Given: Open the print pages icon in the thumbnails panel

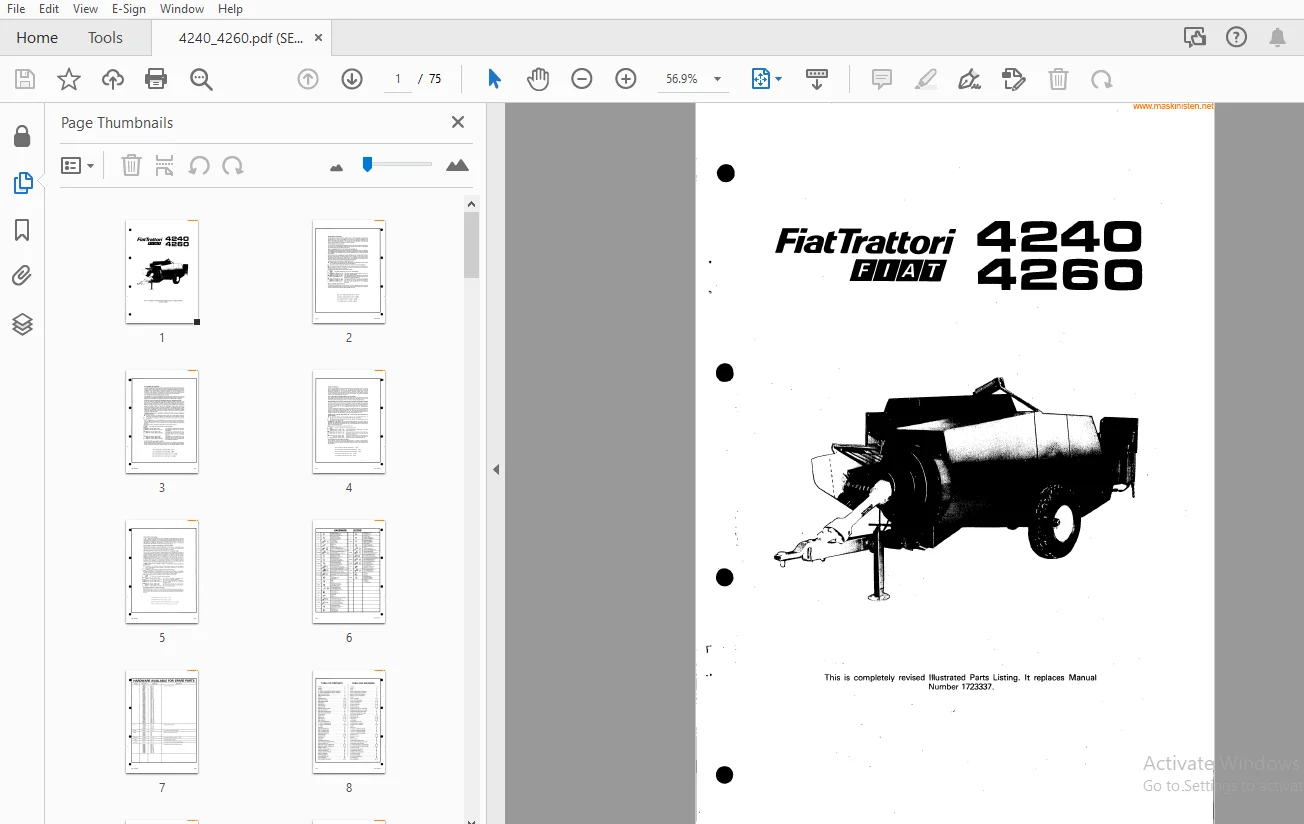Looking at the screenshot, I should pyautogui.click(x=165, y=166).
